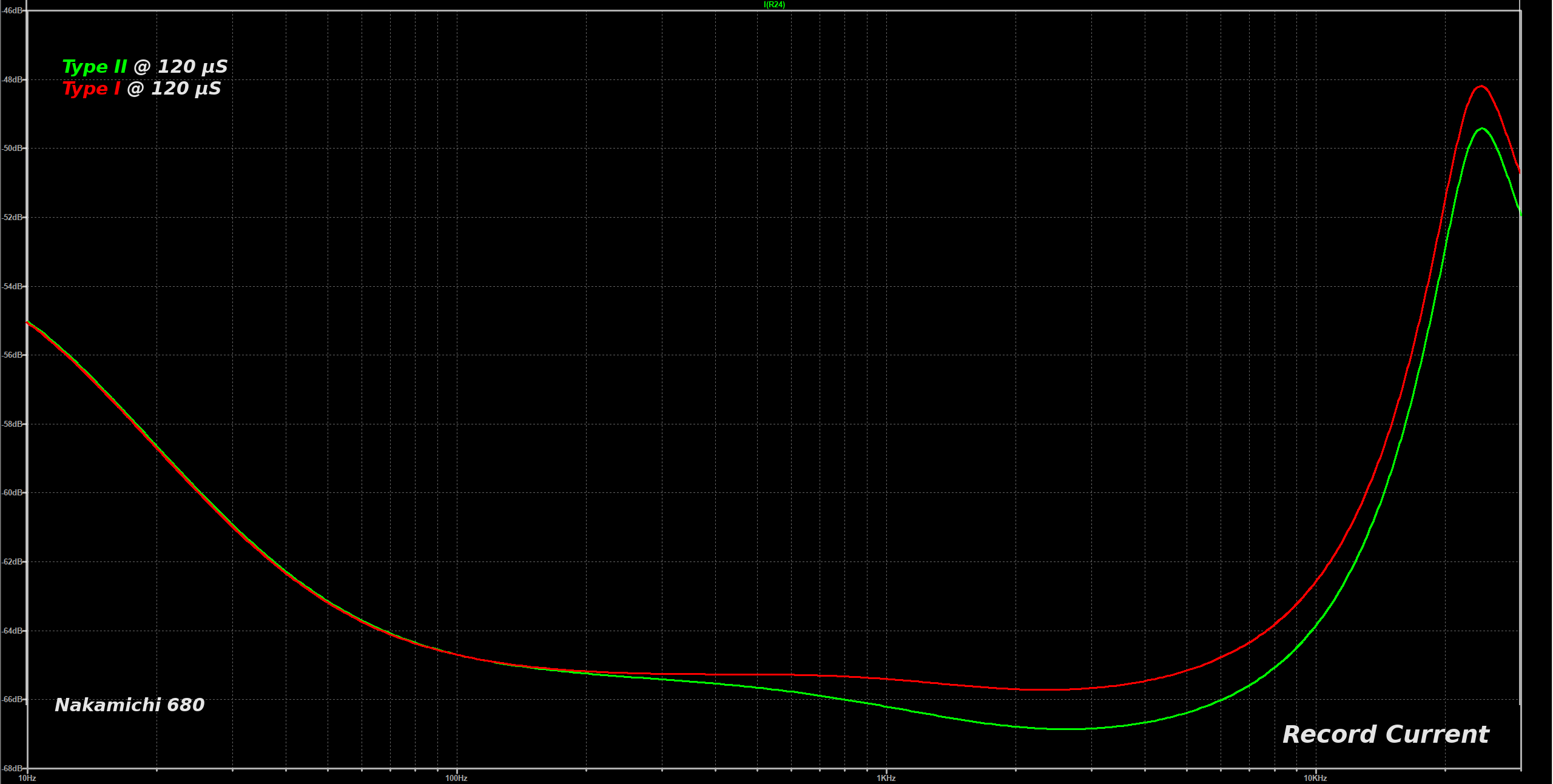Click the -68dB vertical axis label
This screenshot has height=784, width=1553.
pyautogui.click(x=12, y=768)
